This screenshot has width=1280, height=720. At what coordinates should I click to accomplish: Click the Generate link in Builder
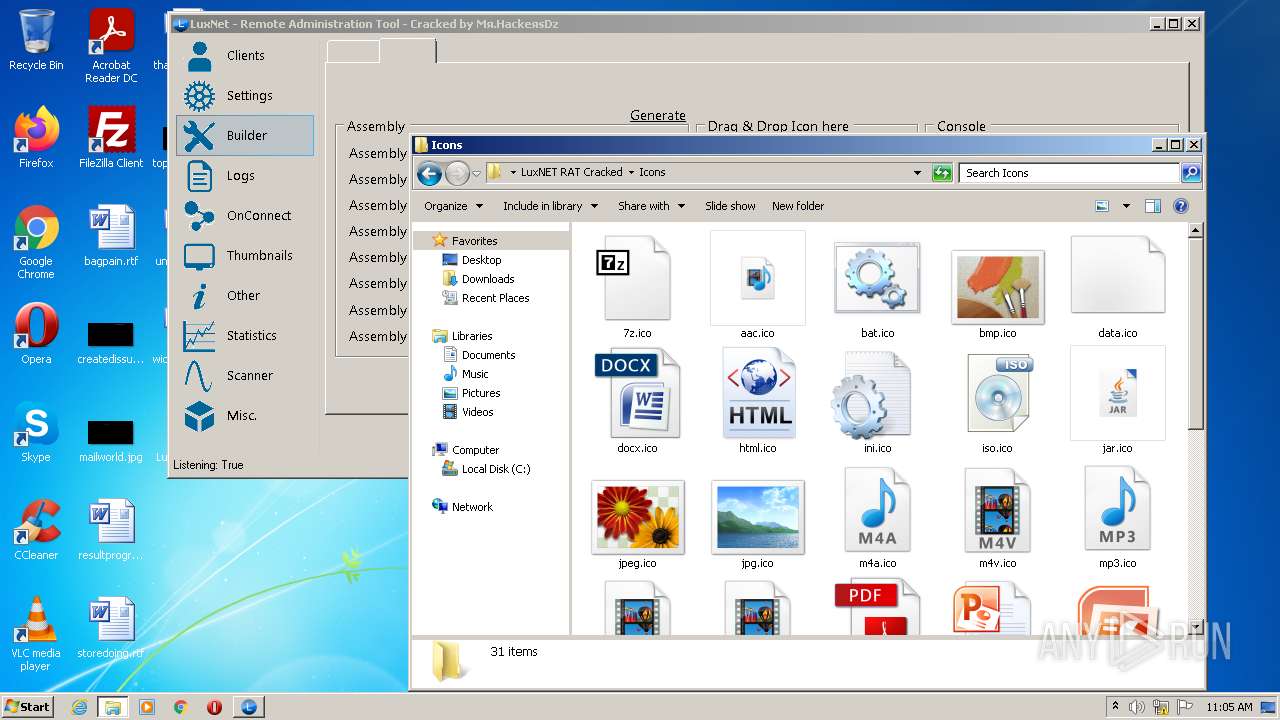click(x=658, y=115)
